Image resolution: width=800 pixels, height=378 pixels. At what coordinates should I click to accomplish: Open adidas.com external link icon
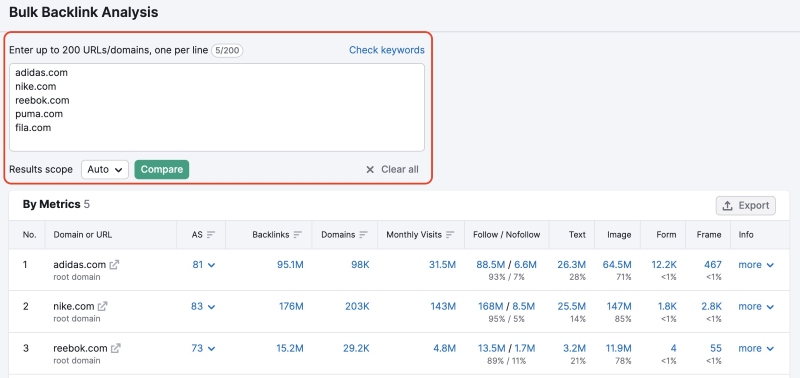[115, 265]
